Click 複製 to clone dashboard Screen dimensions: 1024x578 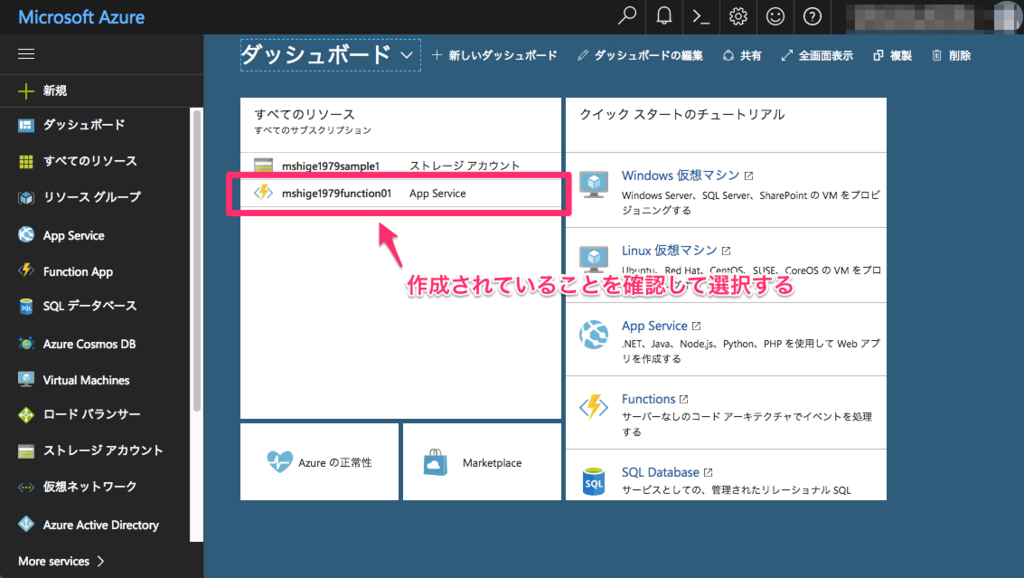point(892,56)
